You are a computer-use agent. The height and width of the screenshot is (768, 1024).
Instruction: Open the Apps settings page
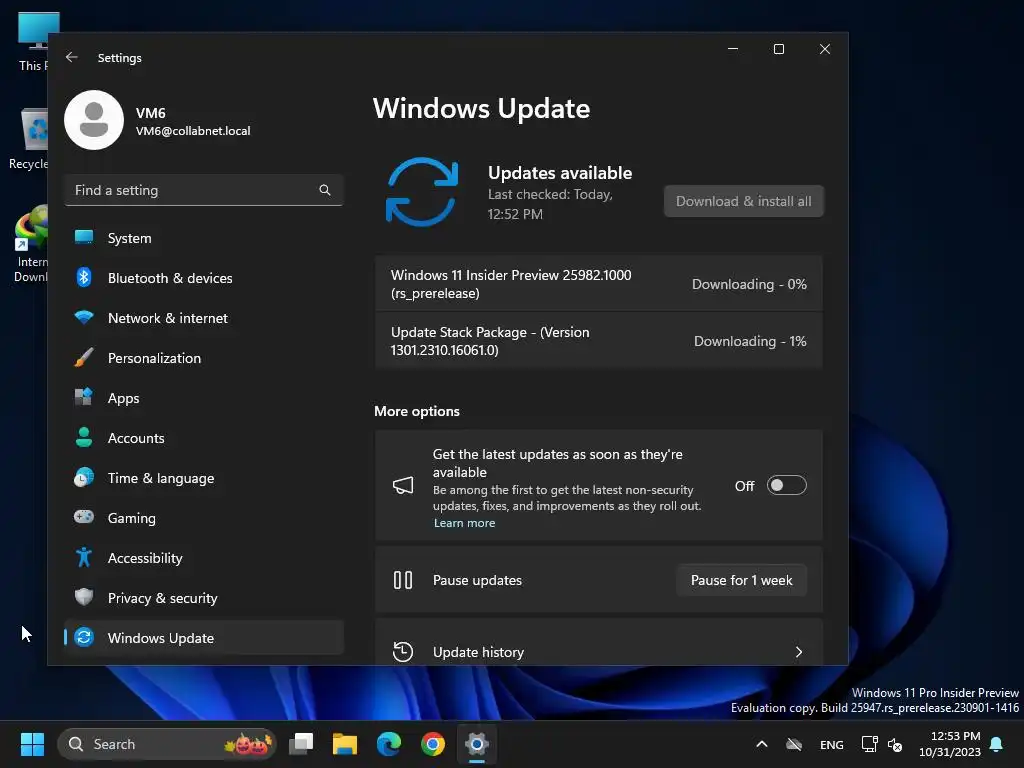204,398
